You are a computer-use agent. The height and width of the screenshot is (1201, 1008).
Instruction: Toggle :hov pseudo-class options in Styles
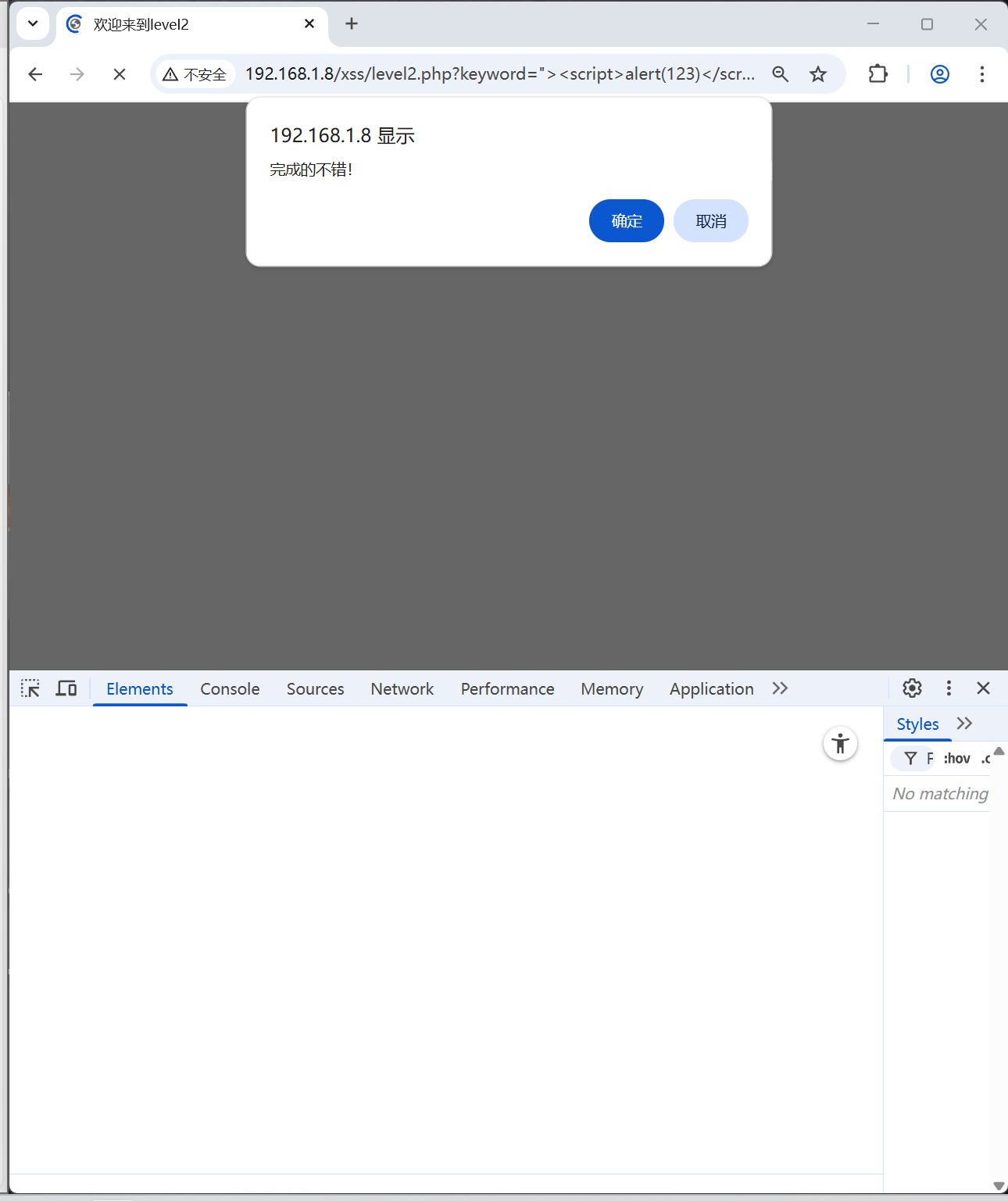[x=955, y=758]
